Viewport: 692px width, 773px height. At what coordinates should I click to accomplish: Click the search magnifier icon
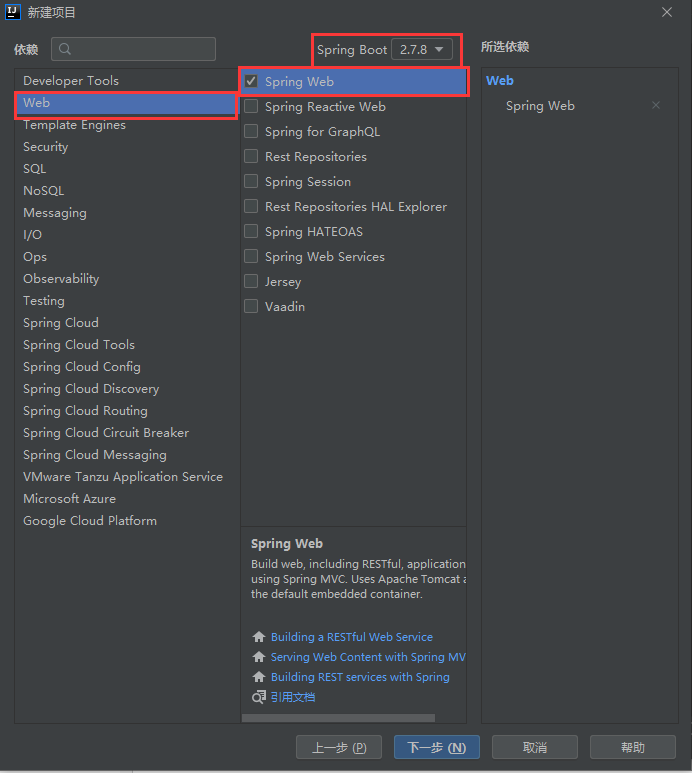(65, 49)
